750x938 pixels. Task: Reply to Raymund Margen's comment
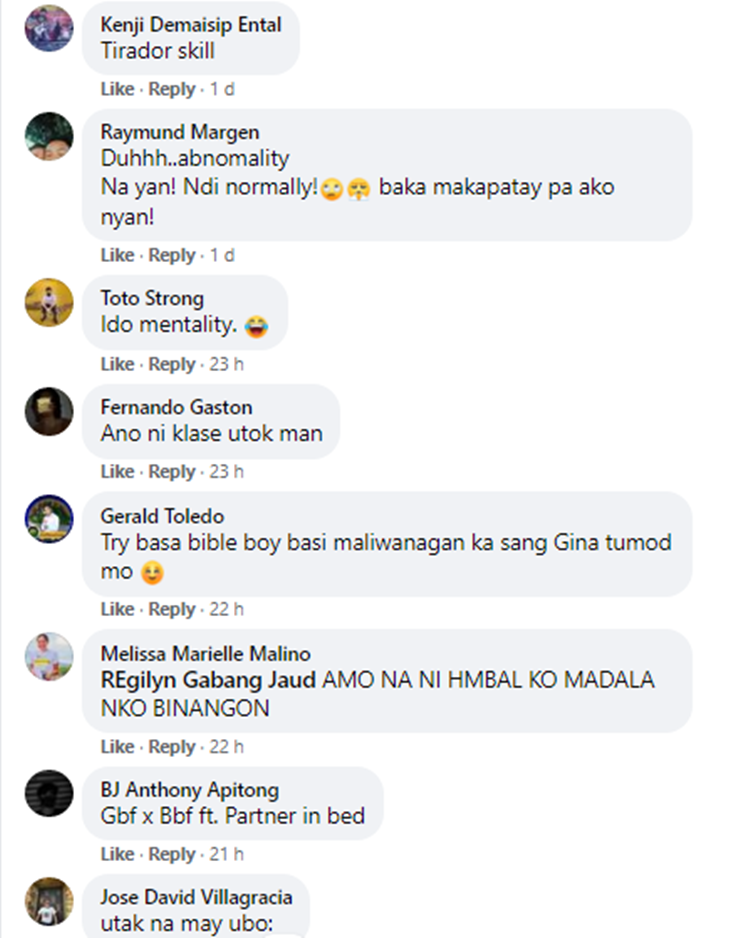[x=172, y=255]
